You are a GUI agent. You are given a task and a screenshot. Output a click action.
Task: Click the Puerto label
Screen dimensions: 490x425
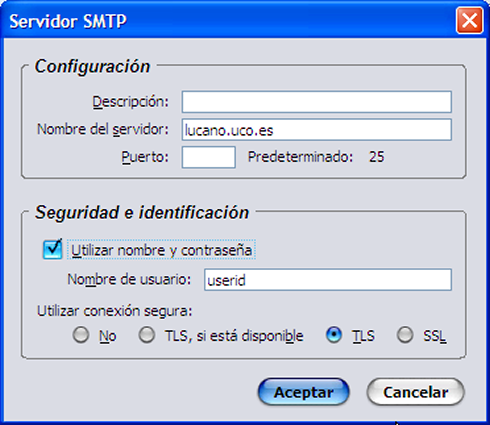[145, 157]
